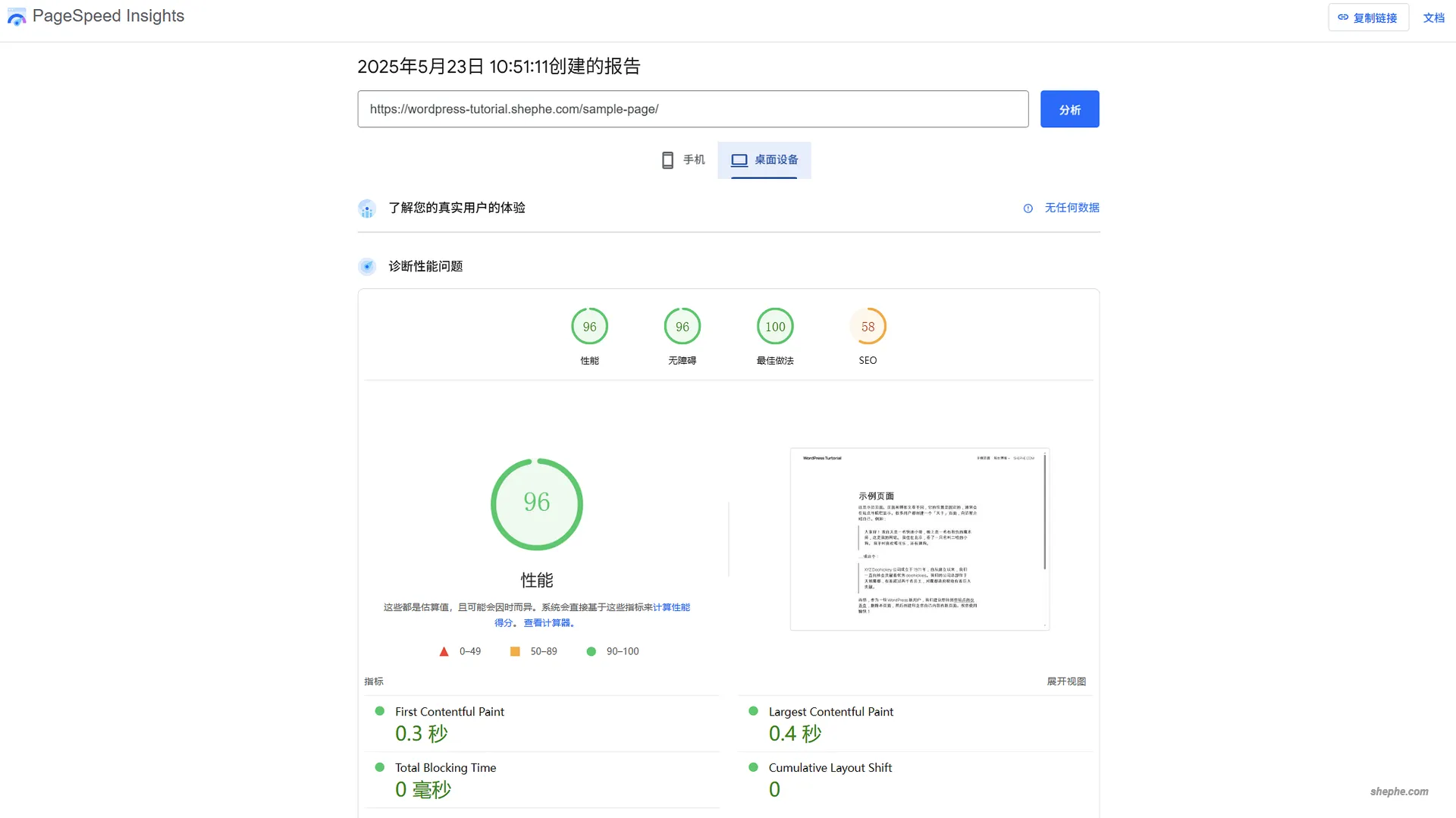This screenshot has width=1456, height=818.
Task: Select the SEO gauge showing 58
Action: point(868,327)
